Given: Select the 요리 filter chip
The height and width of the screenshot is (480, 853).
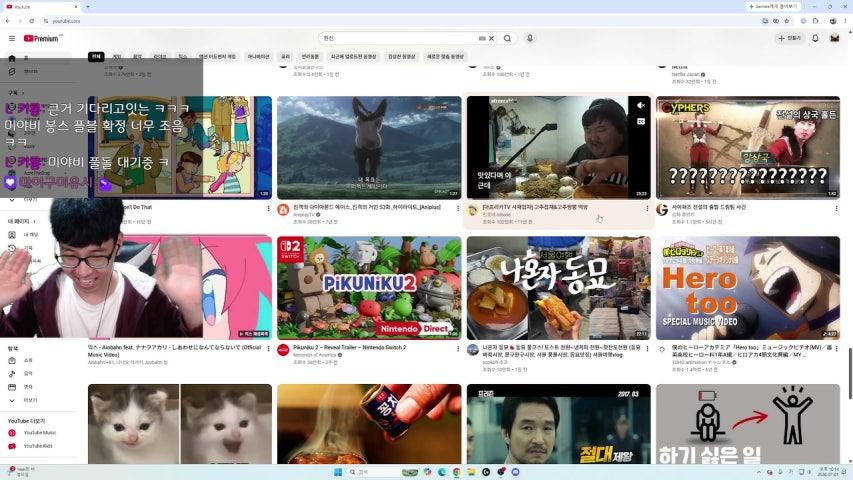Looking at the screenshot, I should point(286,57).
